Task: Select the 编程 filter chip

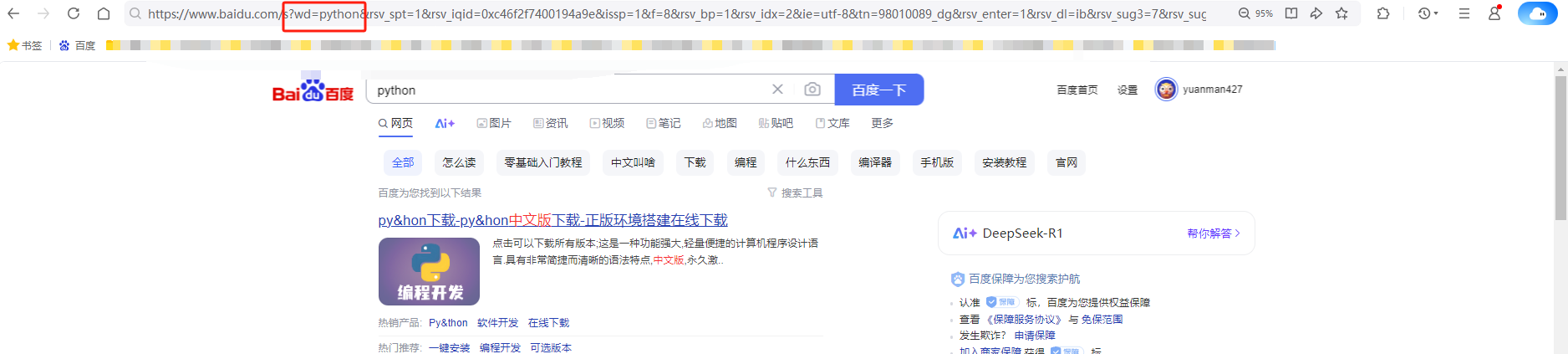Action: tap(746, 162)
